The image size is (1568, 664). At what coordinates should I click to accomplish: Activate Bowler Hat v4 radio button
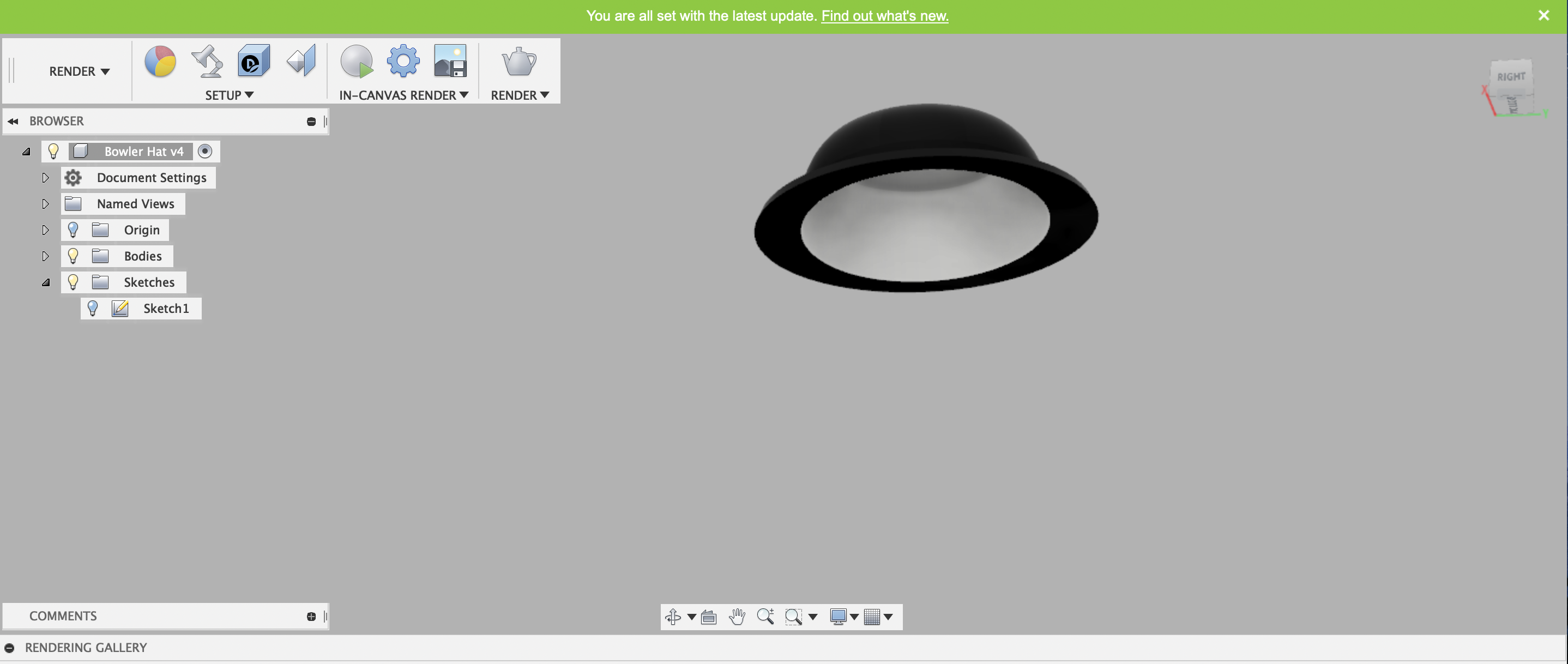205,152
